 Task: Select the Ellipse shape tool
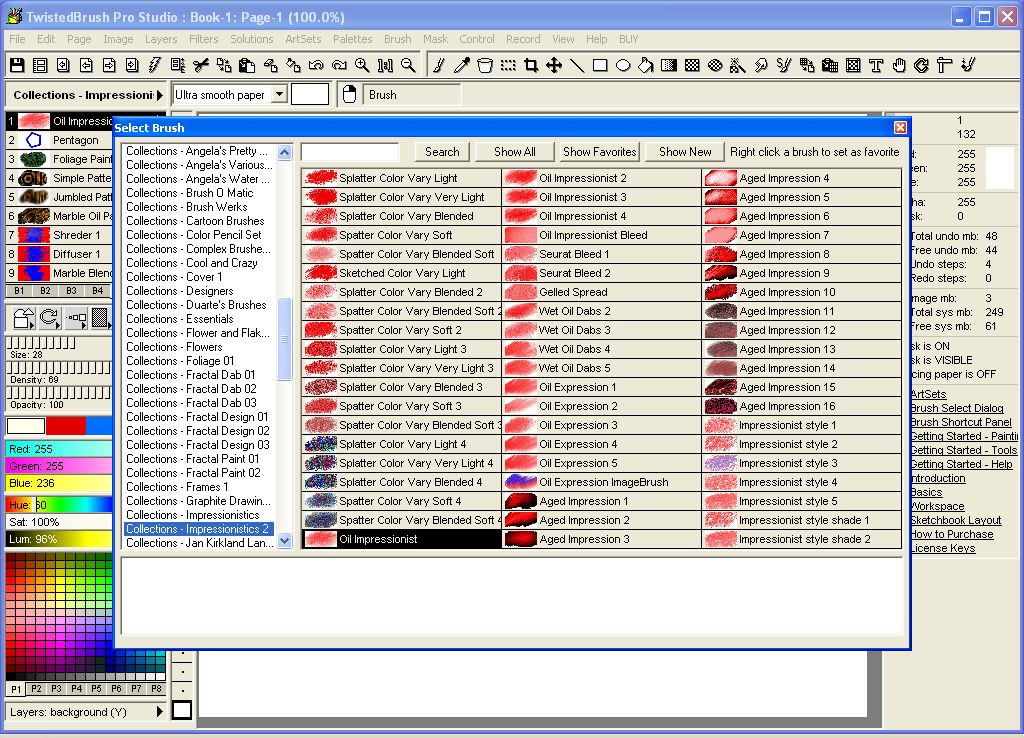coord(623,65)
